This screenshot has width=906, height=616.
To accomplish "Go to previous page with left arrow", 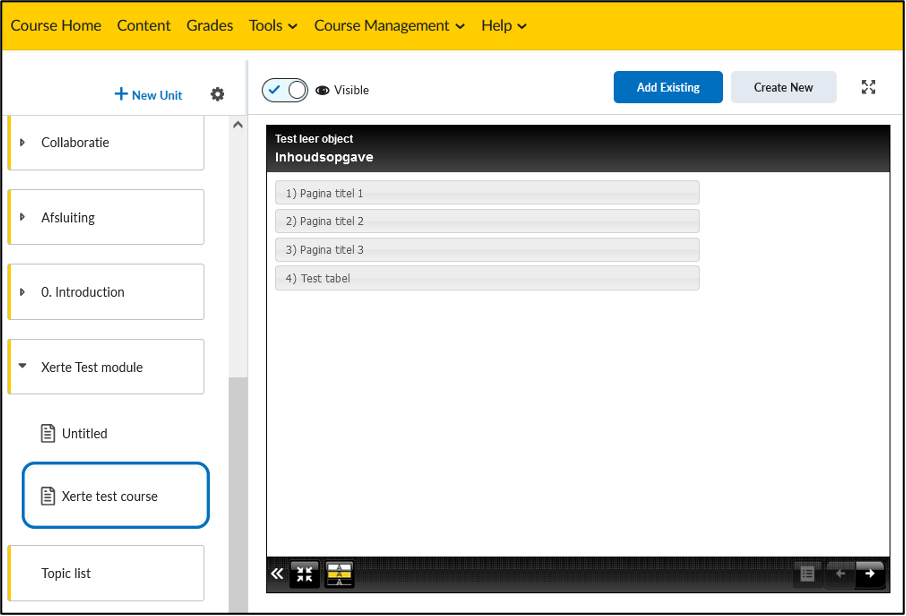I will 840,574.
